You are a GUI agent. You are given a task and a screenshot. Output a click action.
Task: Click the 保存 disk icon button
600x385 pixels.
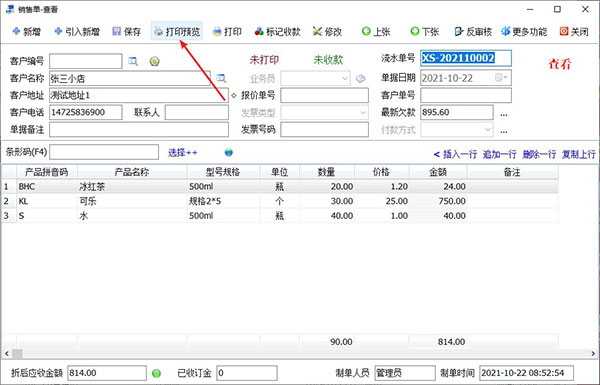[127, 31]
